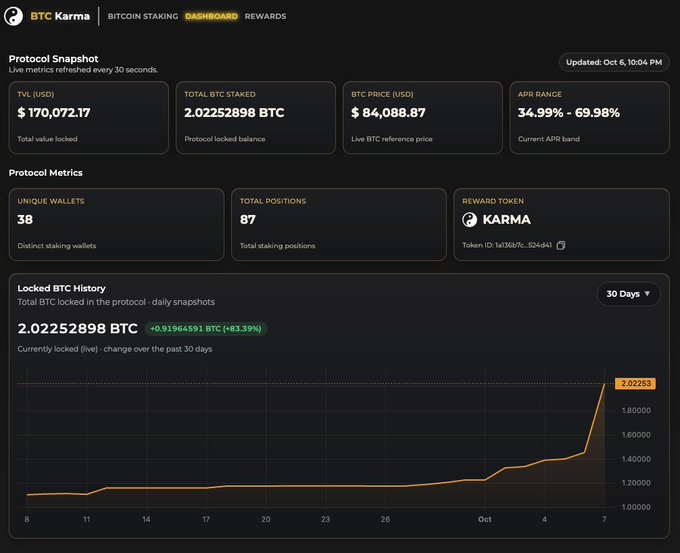Click the Protocol Snapshot heading
Viewport: 680px width, 553px height.
pos(54,59)
